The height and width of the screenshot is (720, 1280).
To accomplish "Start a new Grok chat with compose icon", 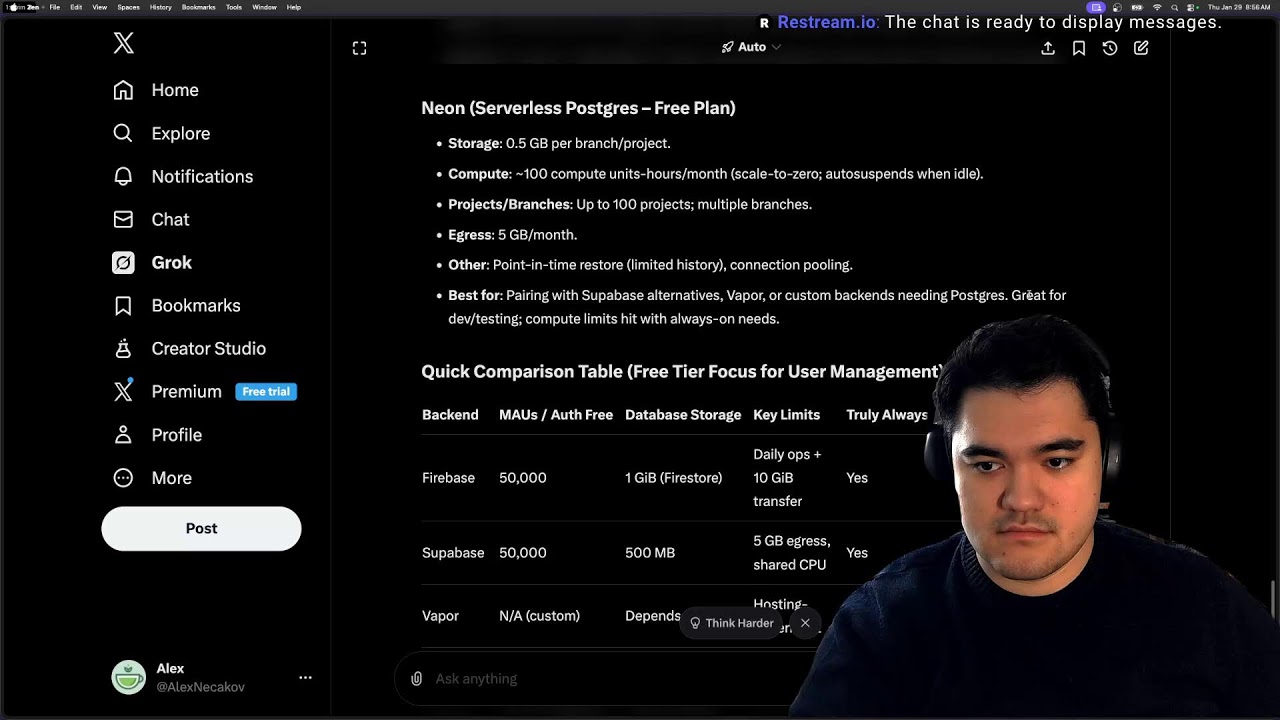I will [1141, 48].
